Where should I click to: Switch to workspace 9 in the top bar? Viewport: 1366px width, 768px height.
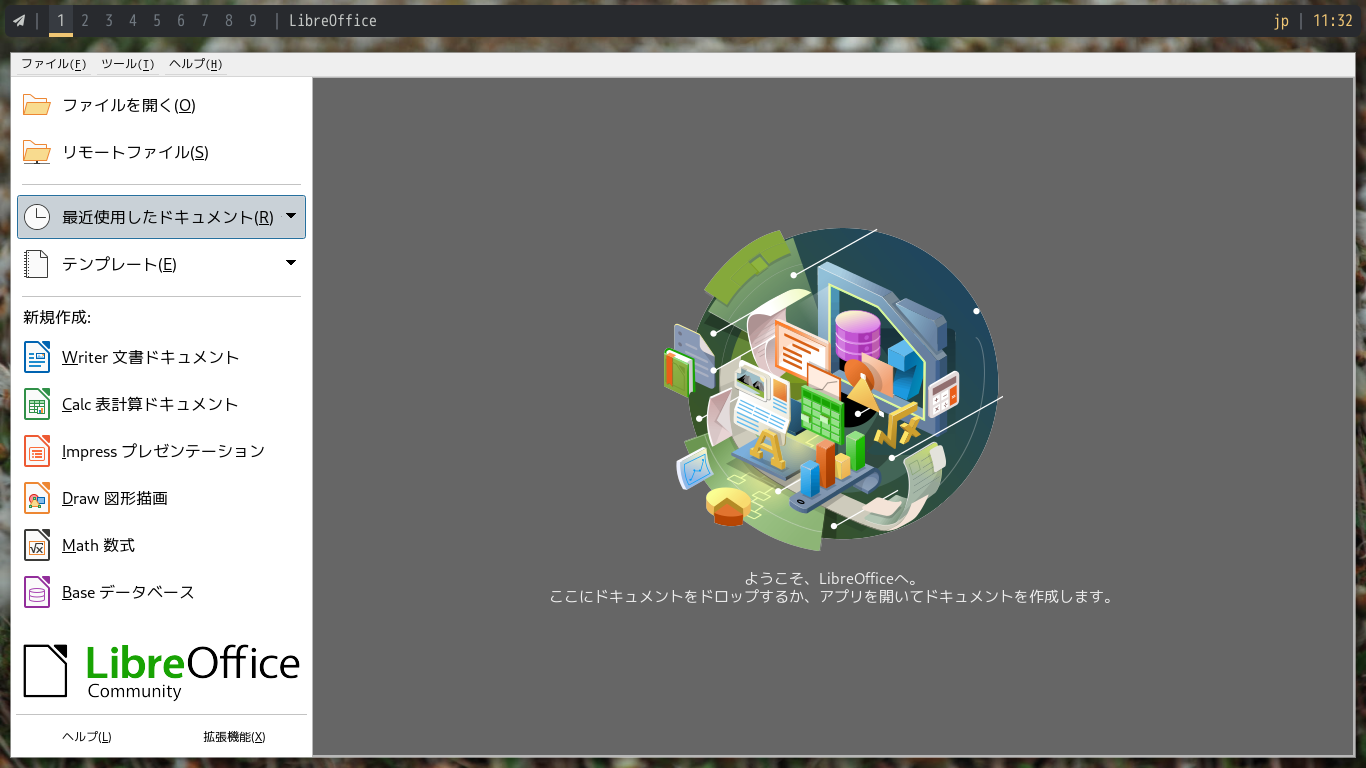[253, 20]
